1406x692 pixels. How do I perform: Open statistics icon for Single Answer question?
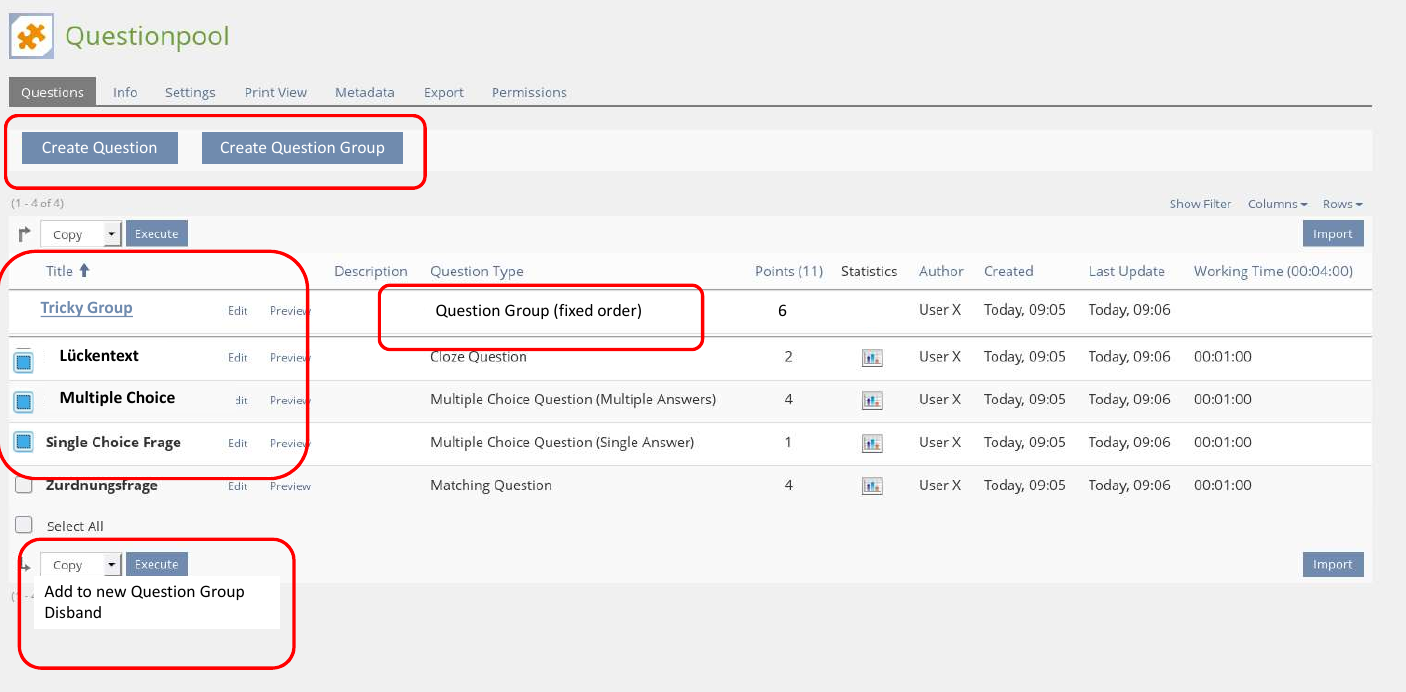click(x=872, y=443)
